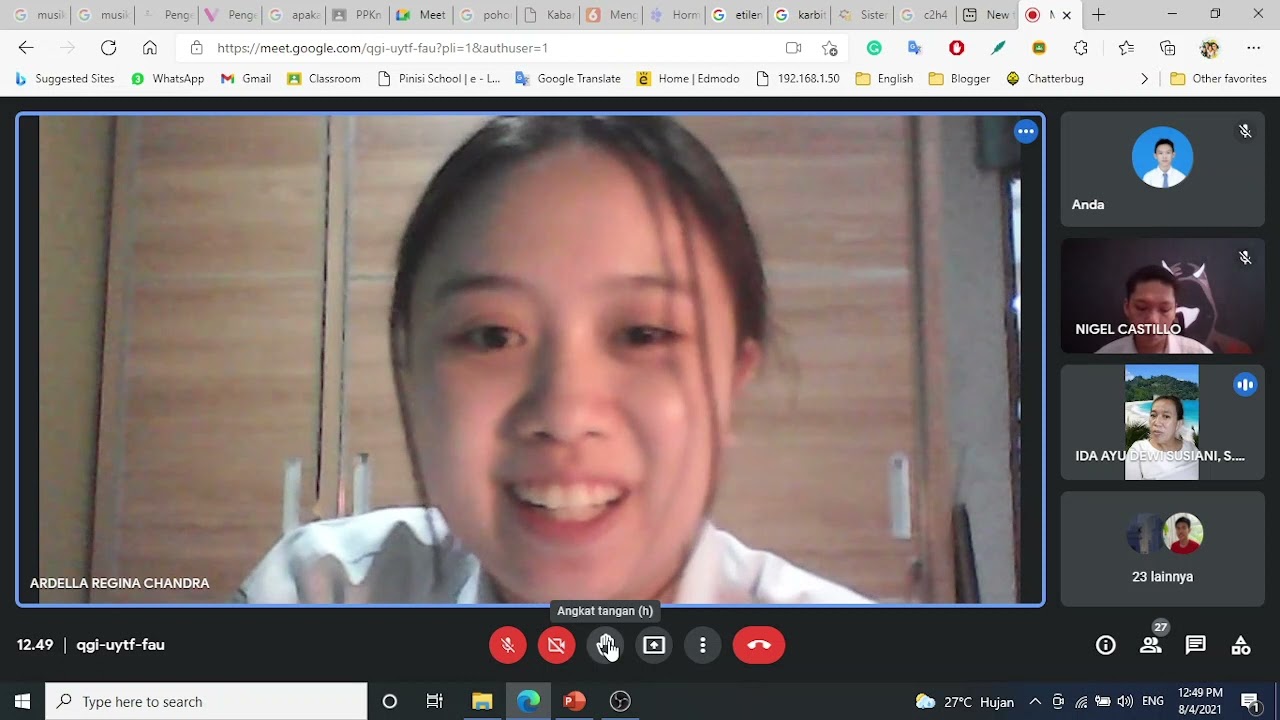The image size is (1280, 720).
Task: View site information lock icon
Action: 196,48
